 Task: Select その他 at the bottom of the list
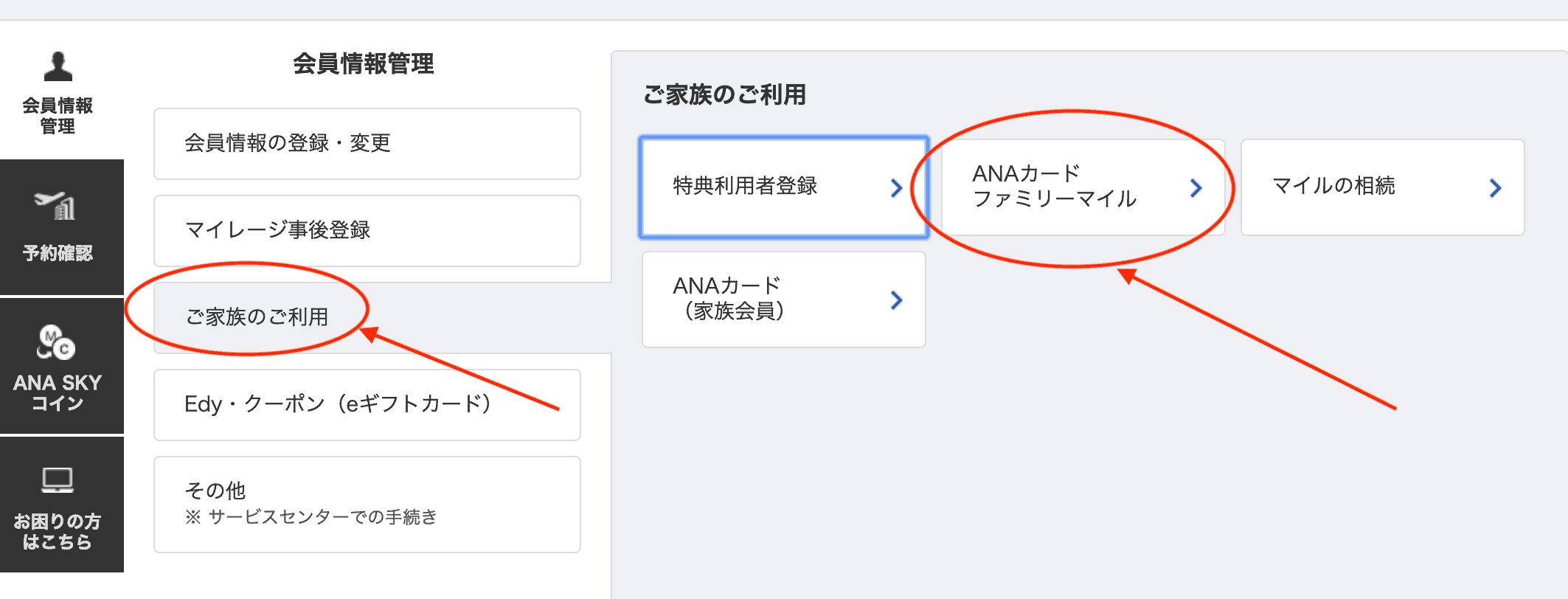coord(367,504)
